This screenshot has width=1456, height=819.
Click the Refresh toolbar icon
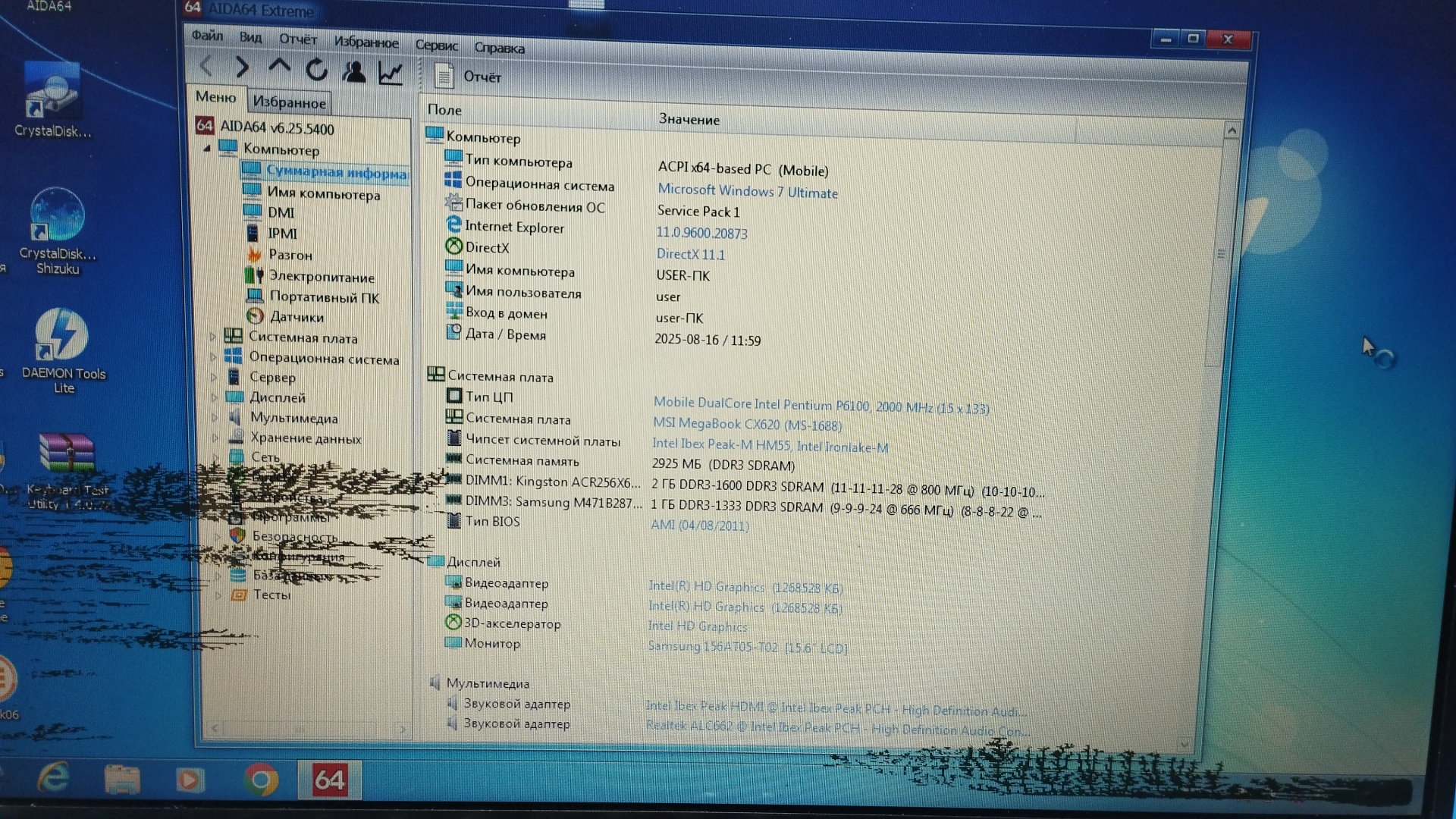pos(316,70)
